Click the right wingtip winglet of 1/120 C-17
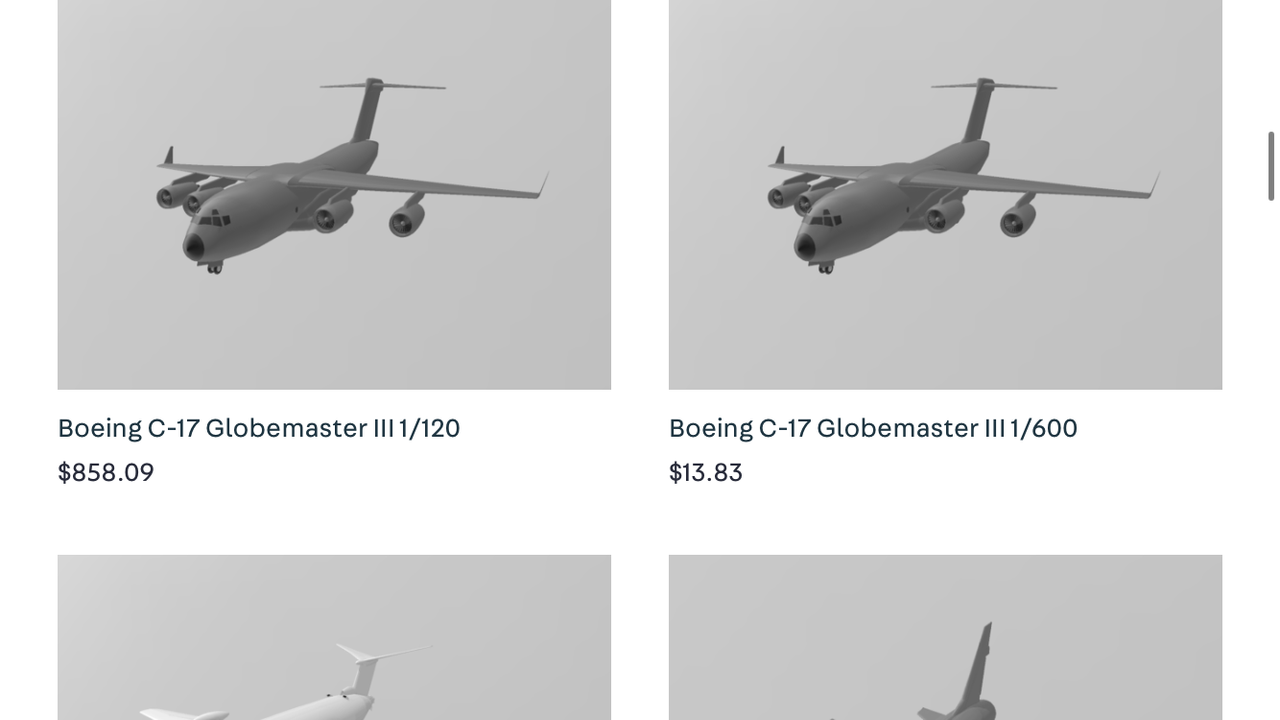Screen dimensions: 1280x720 [544, 183]
